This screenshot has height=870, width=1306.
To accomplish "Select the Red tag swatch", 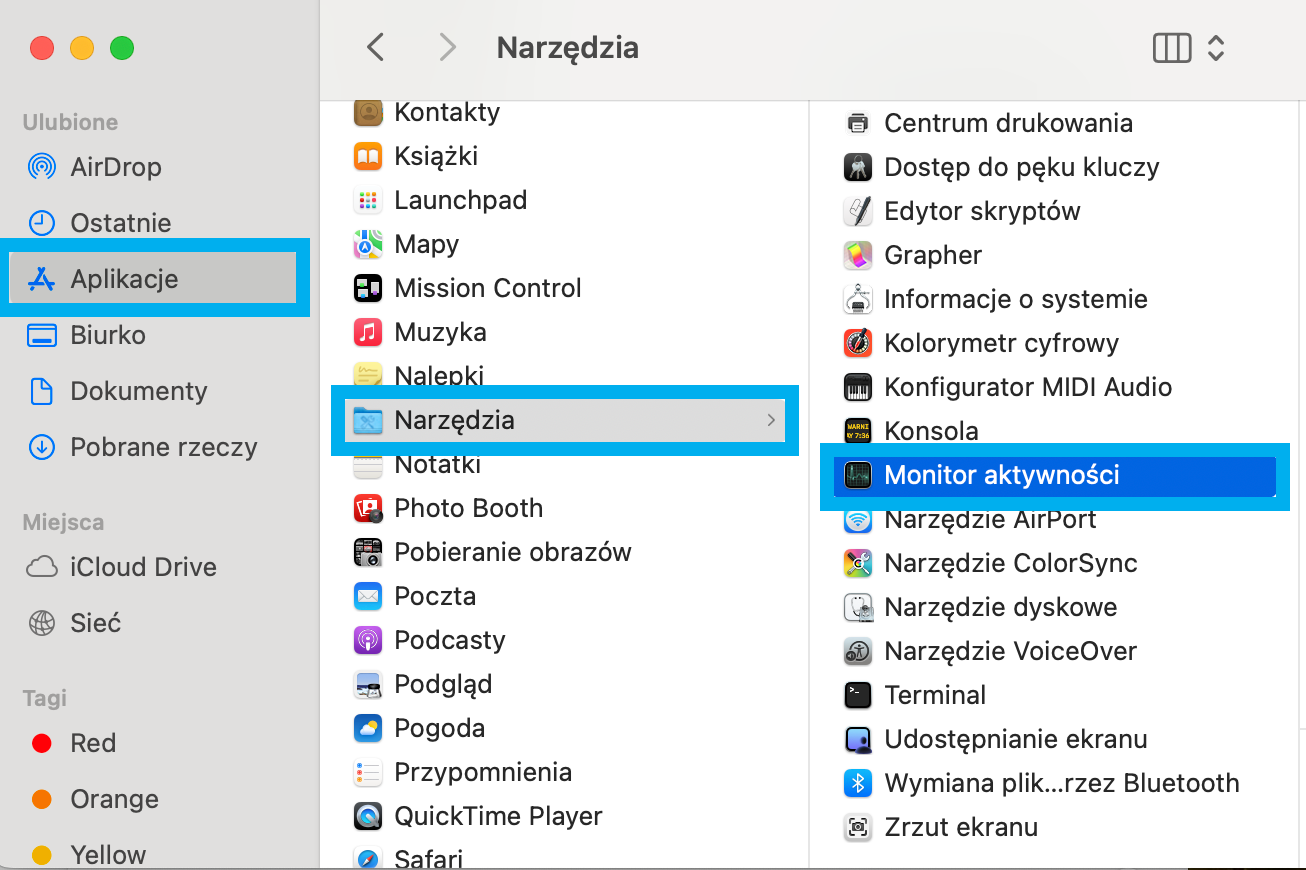I will click(41, 743).
